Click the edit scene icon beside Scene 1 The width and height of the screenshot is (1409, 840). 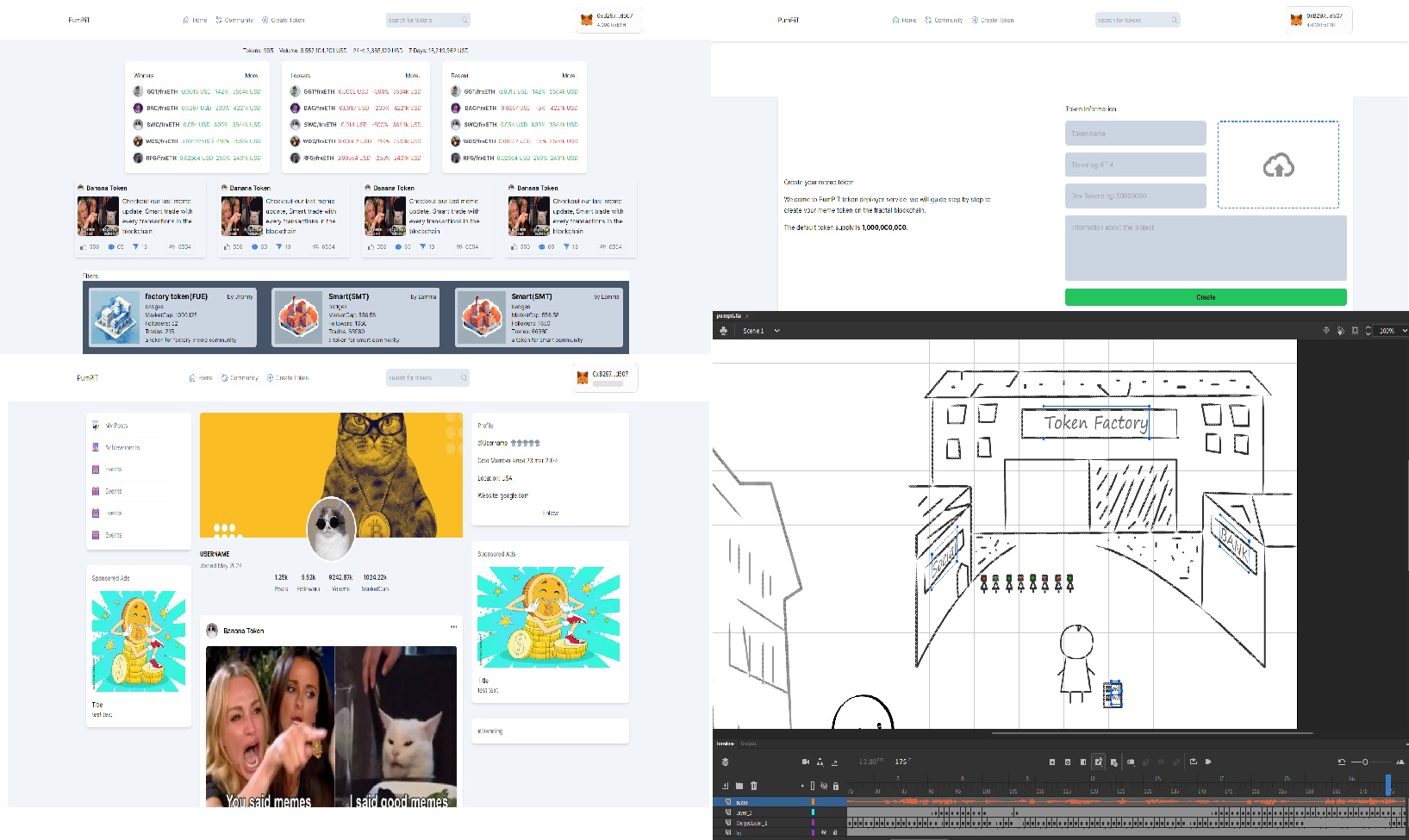[723, 331]
